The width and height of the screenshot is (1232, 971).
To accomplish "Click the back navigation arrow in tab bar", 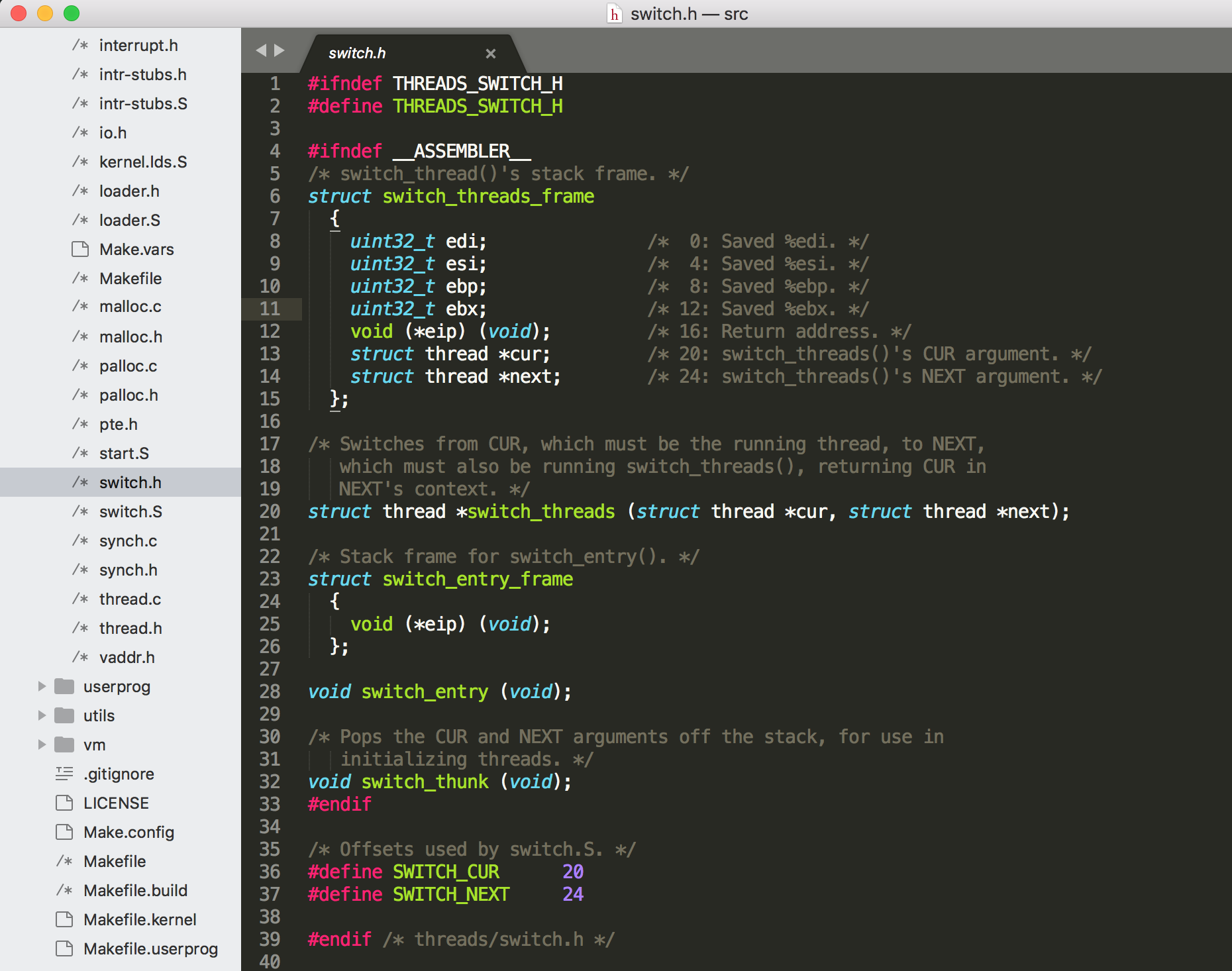I will 260,50.
